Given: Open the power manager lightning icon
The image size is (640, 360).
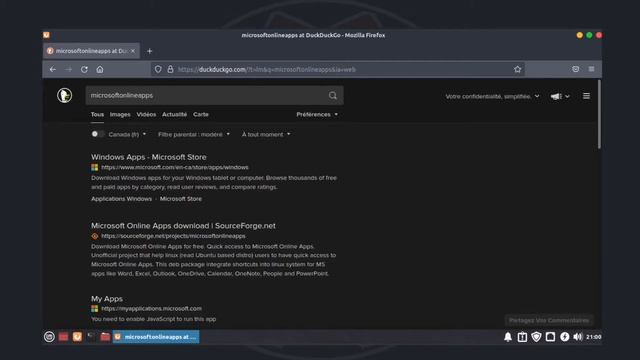Looking at the screenshot, I should [564, 337].
